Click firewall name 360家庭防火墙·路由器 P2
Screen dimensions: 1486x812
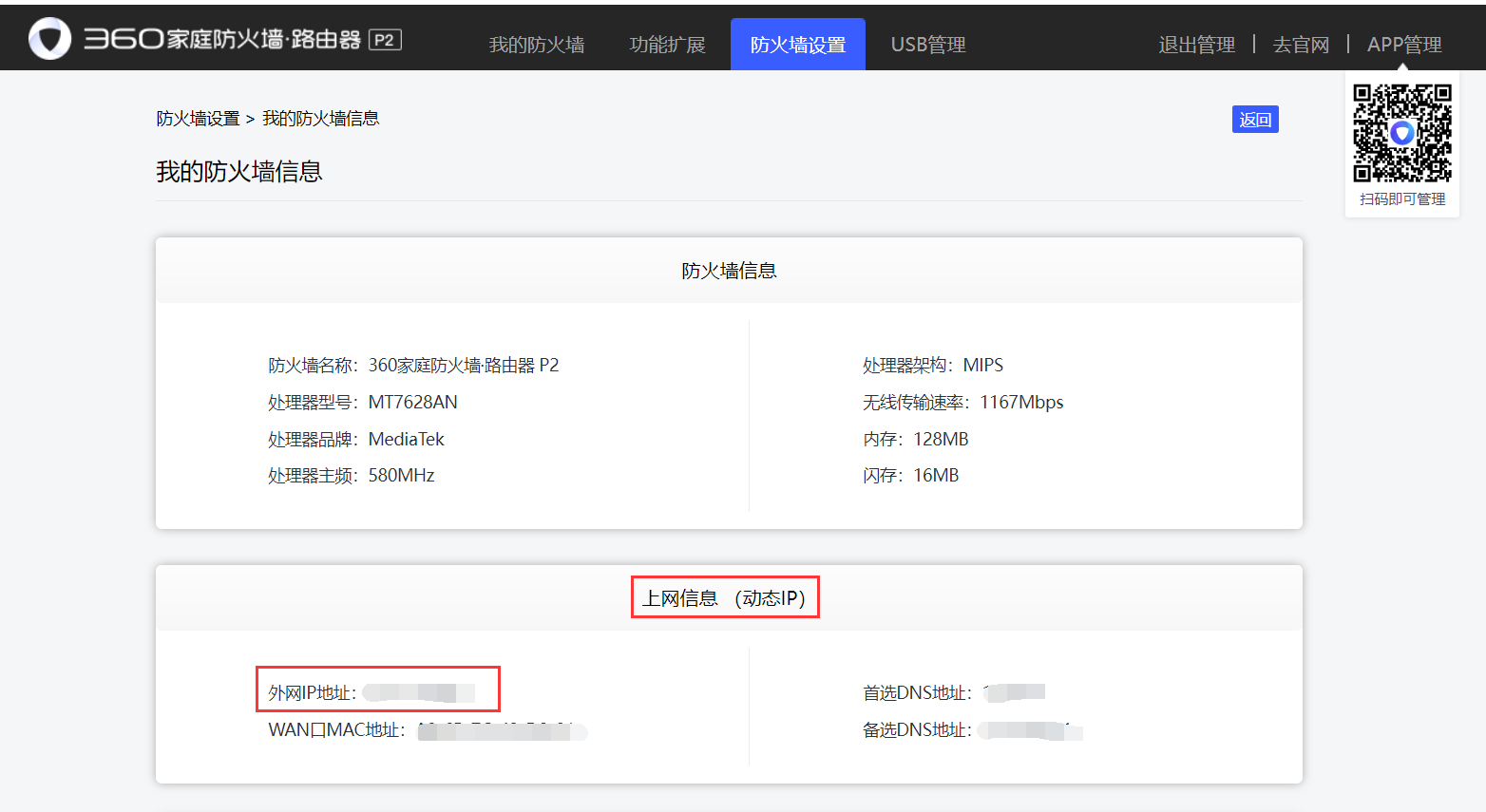click(464, 366)
